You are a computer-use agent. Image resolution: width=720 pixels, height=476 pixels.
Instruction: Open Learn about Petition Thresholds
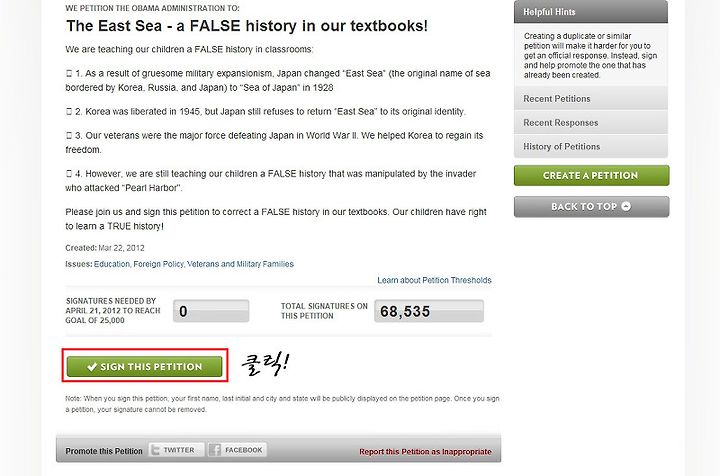[x=434, y=280]
